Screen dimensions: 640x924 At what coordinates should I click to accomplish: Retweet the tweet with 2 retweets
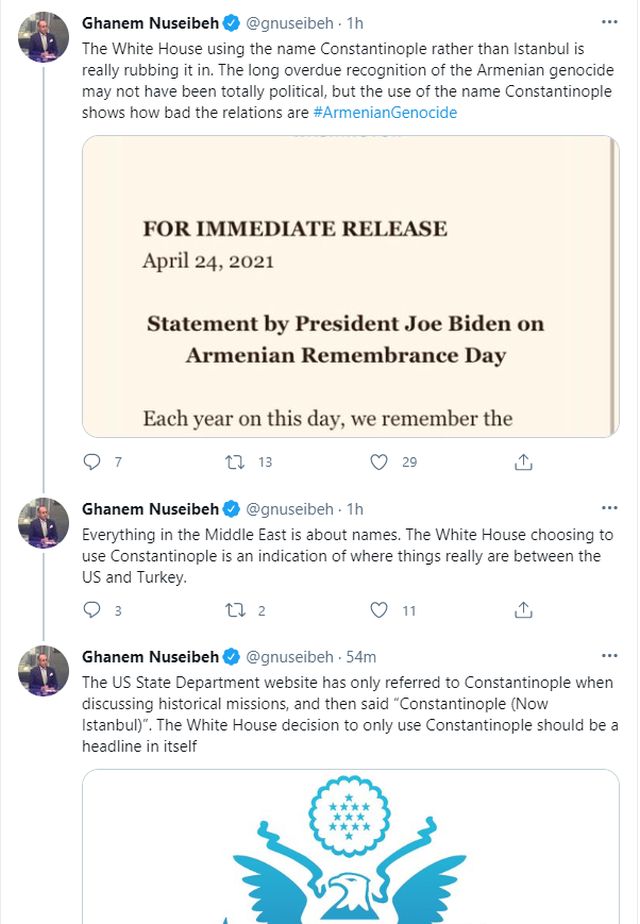click(236, 610)
